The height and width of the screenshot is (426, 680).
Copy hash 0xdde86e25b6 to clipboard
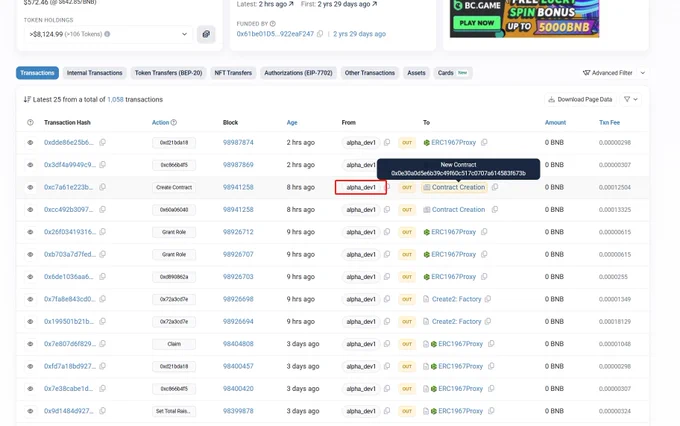pyautogui.click(x=102, y=142)
